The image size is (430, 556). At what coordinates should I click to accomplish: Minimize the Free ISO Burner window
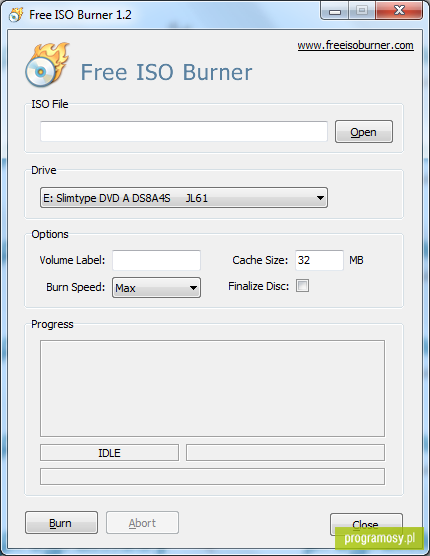click(335, 11)
